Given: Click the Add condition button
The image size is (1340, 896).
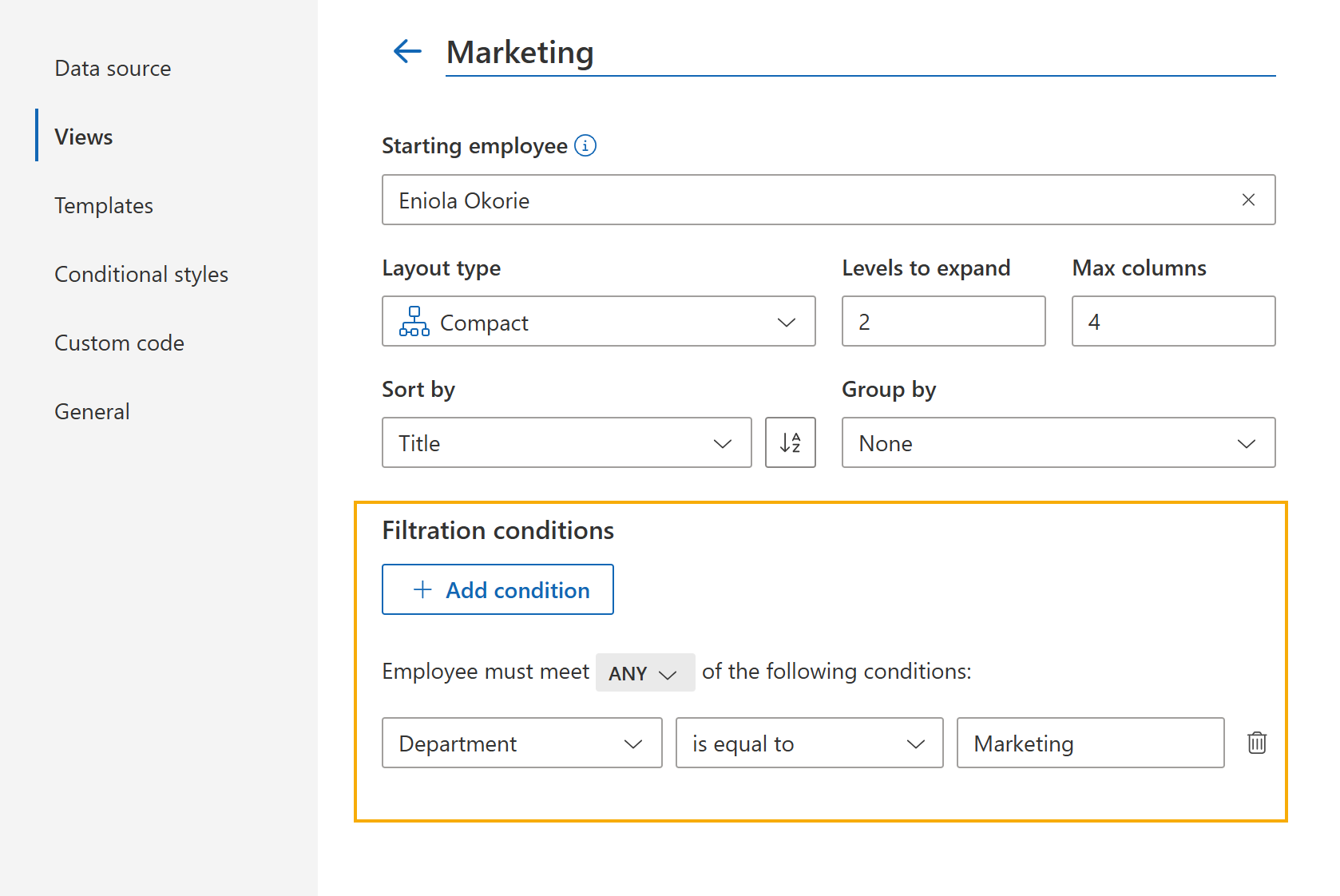Looking at the screenshot, I should [498, 589].
